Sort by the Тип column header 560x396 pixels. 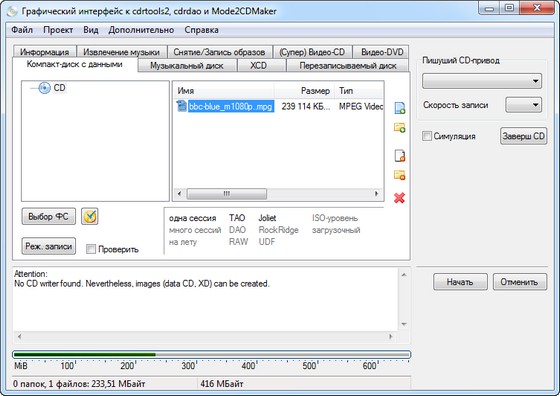pyautogui.click(x=359, y=91)
